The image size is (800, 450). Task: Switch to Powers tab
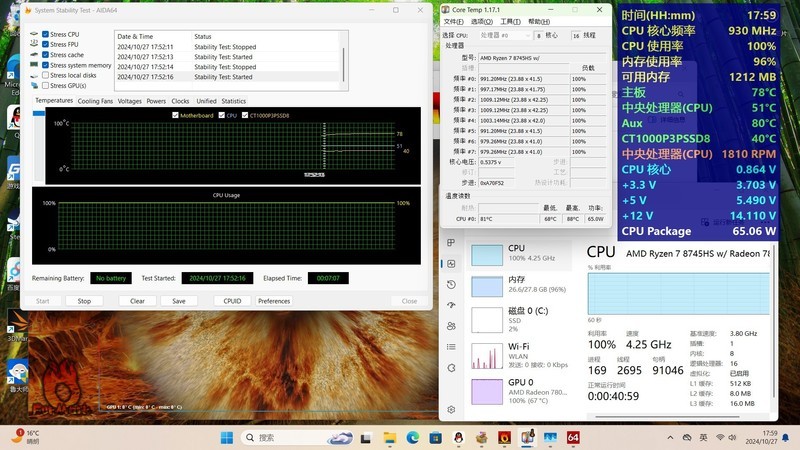156,101
